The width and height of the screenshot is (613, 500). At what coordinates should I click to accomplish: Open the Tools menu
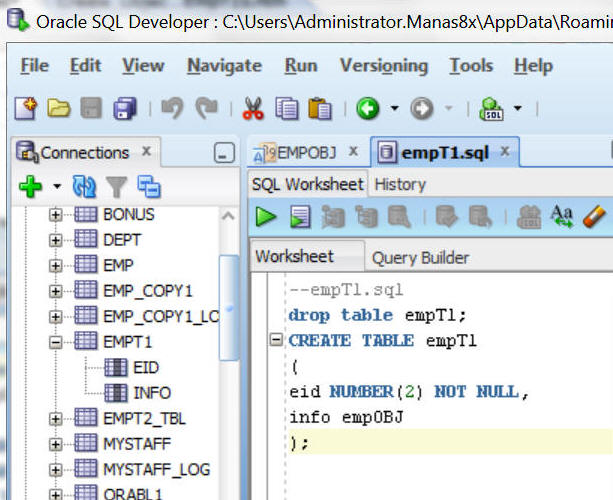[x=471, y=66]
